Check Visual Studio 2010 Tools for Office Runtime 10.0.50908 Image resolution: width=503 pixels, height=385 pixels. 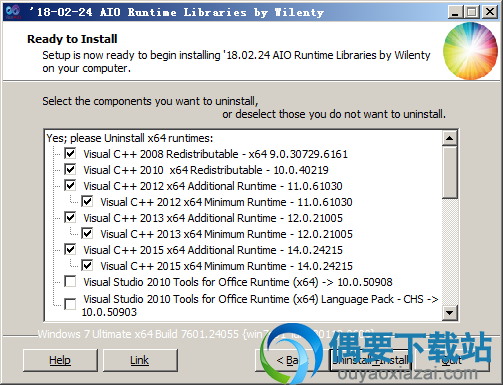point(70,282)
